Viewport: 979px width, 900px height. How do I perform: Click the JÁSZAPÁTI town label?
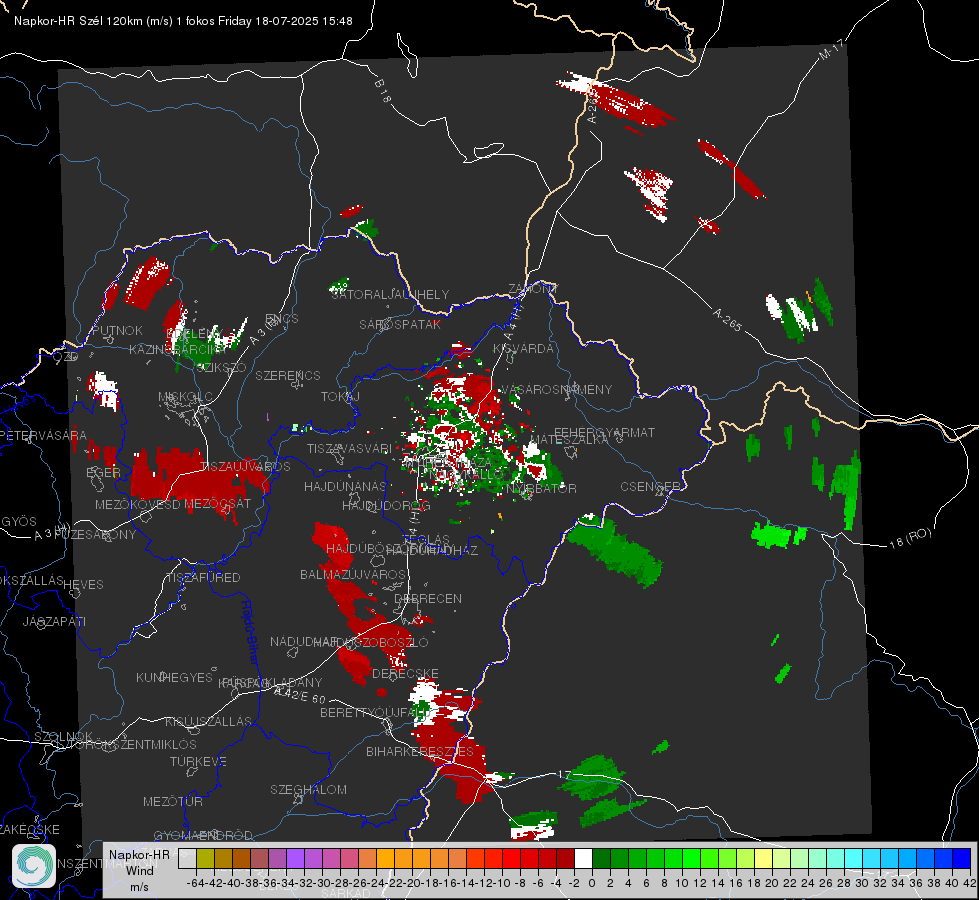click(54, 621)
